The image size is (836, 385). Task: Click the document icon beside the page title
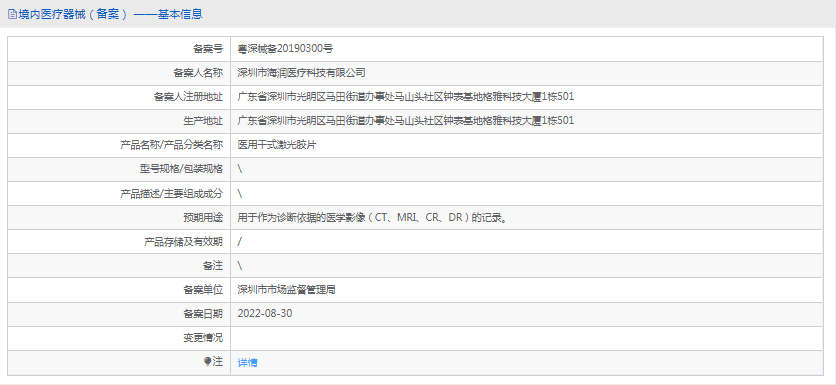click(x=12, y=14)
